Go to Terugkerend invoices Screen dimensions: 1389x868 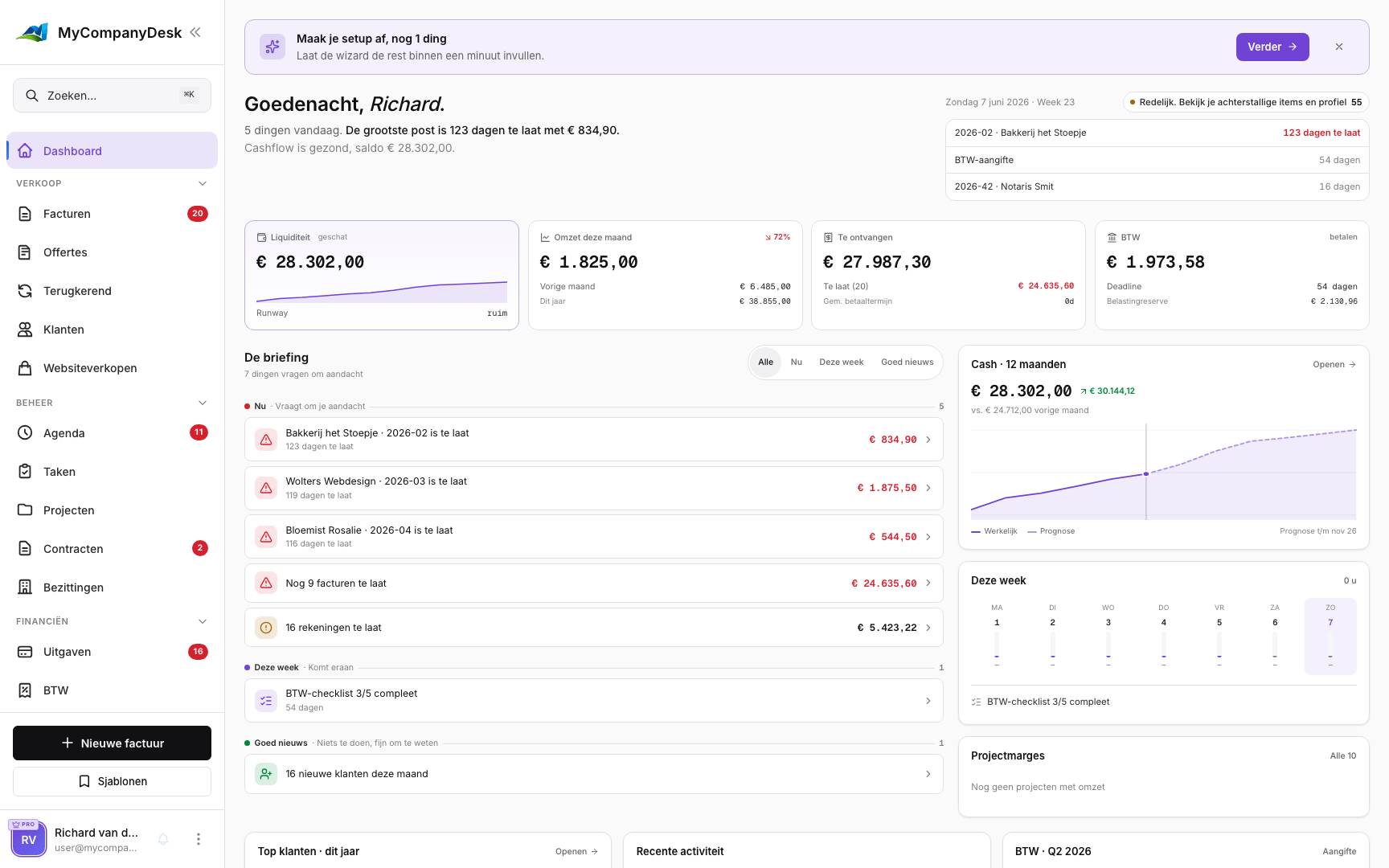click(x=112, y=291)
